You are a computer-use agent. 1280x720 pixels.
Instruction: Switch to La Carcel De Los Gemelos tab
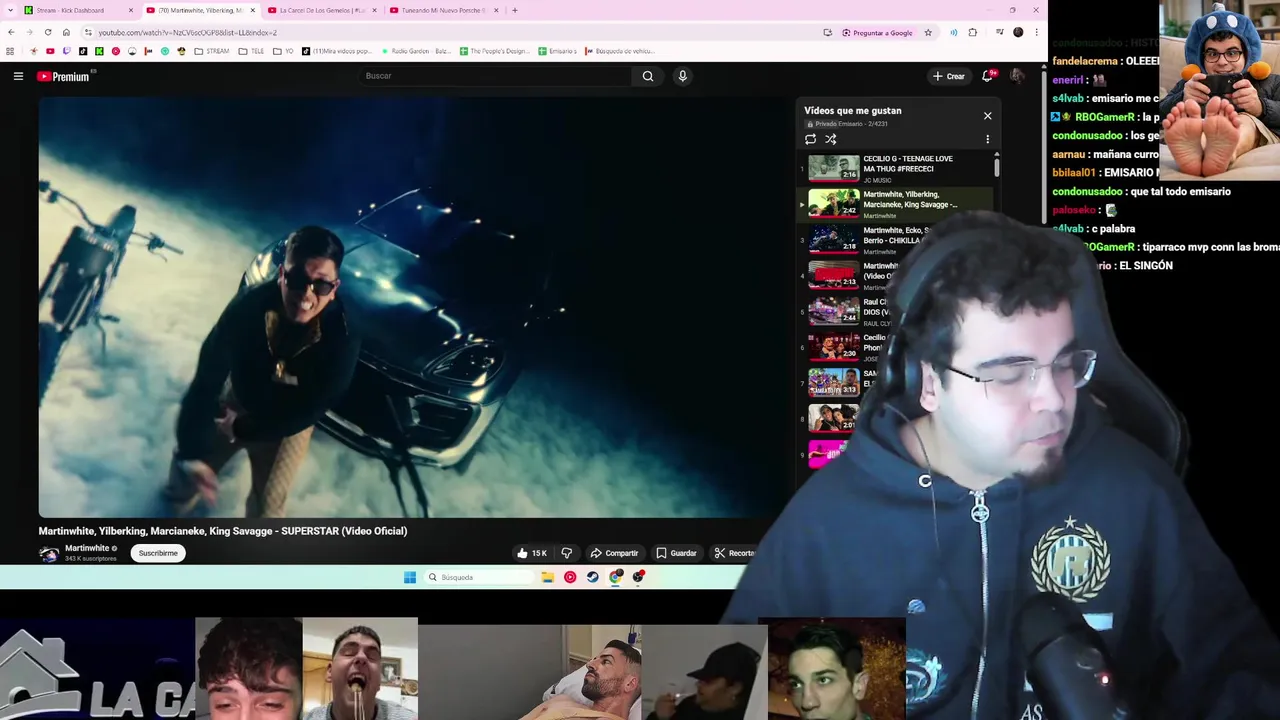(x=321, y=10)
